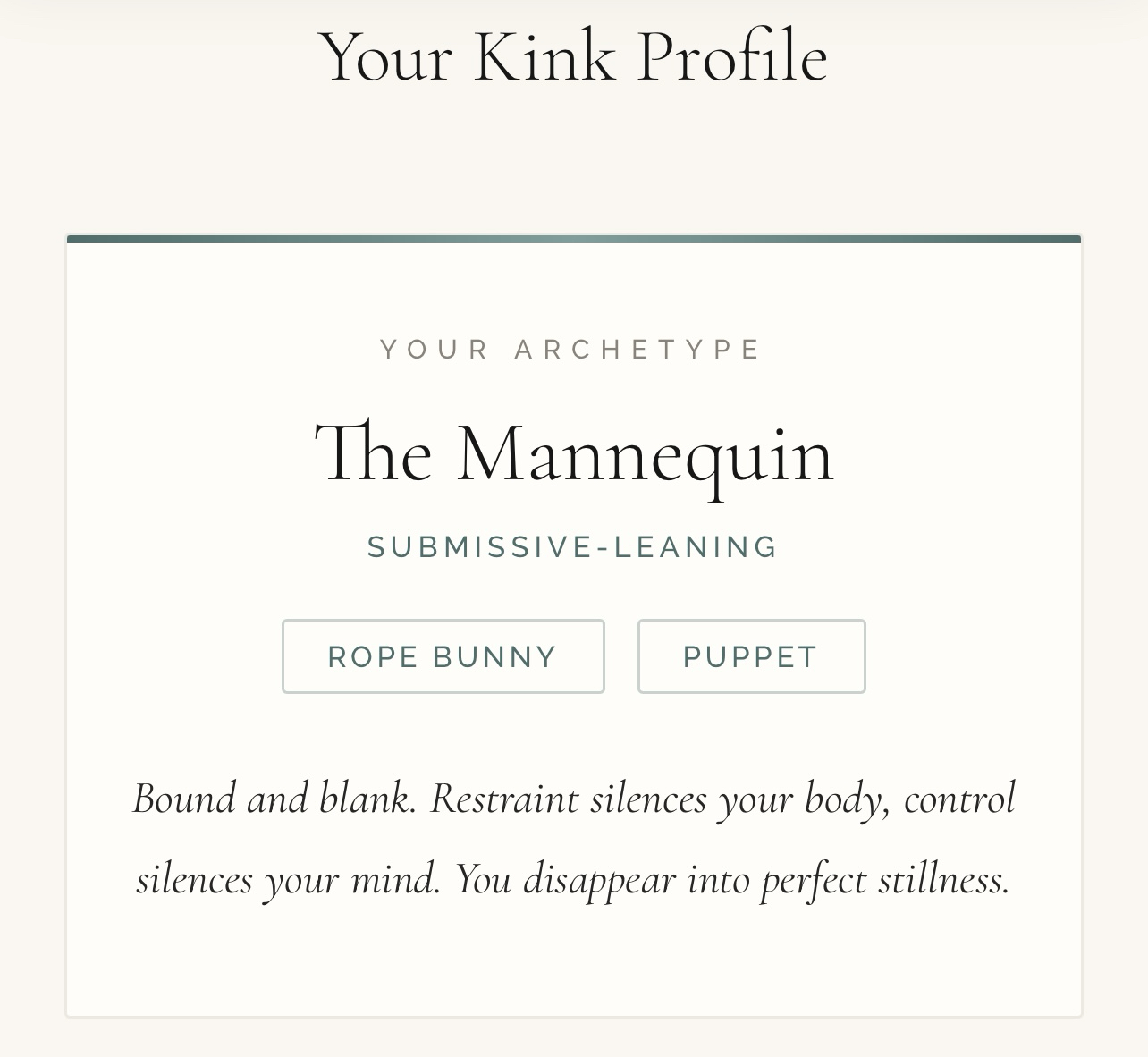Click the ROPE BUNNY tag

tap(443, 656)
